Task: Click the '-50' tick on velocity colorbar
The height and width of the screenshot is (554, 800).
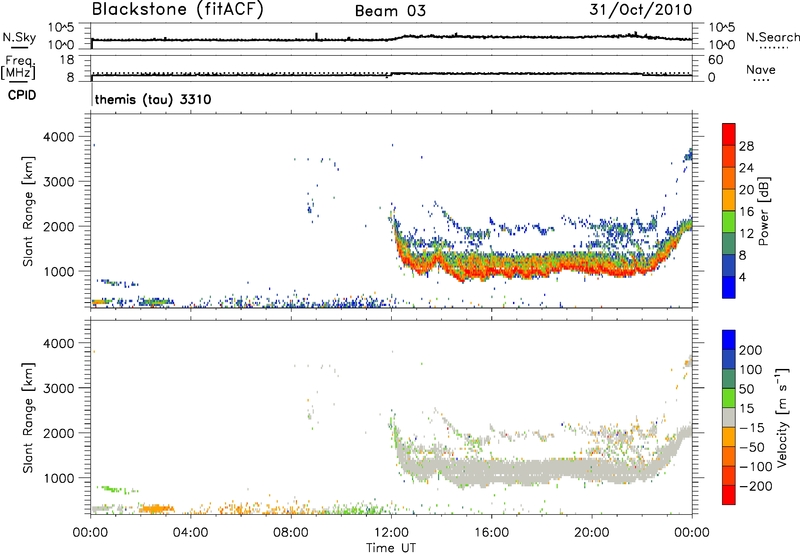Action: (x=752, y=447)
